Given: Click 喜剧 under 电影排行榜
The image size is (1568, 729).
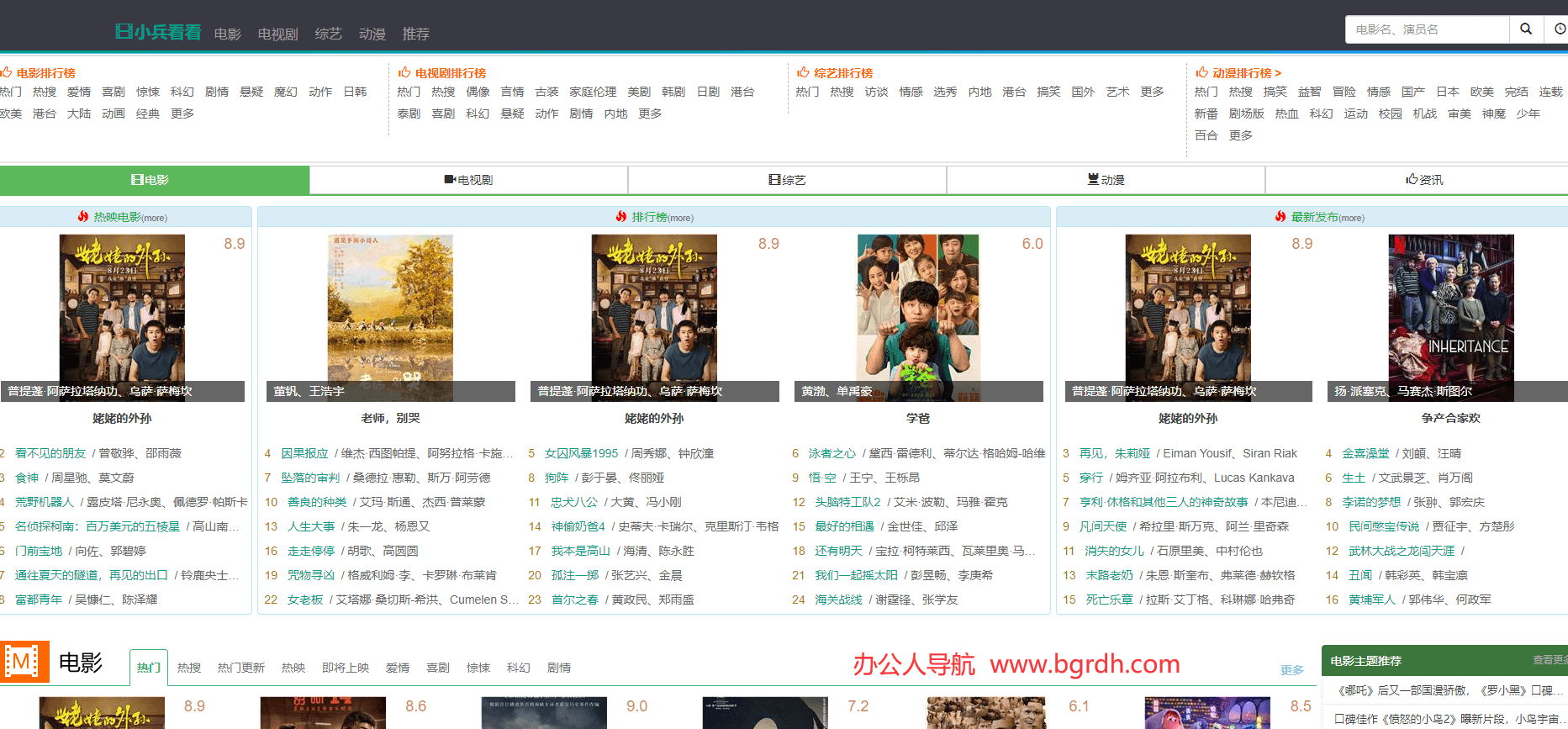Looking at the screenshot, I should pos(114,92).
